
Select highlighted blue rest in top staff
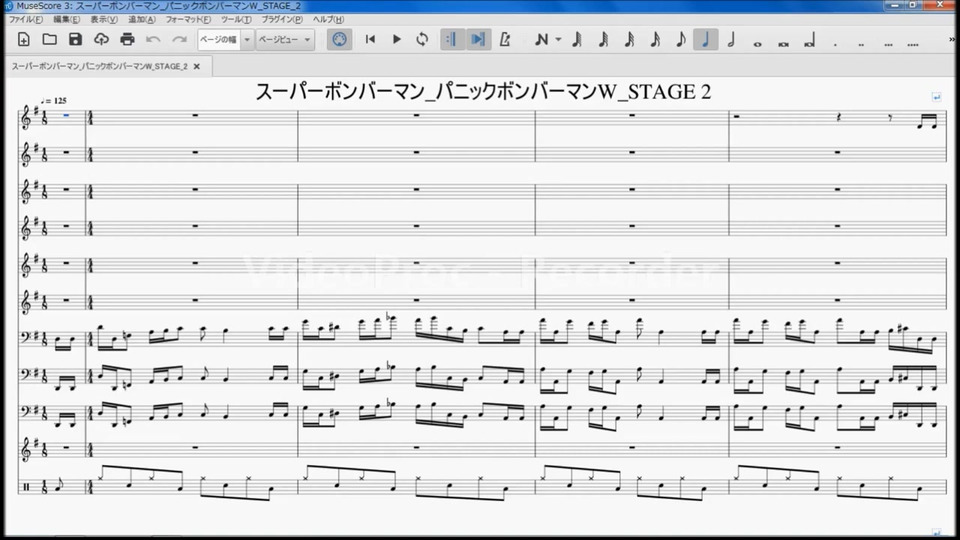66,115
